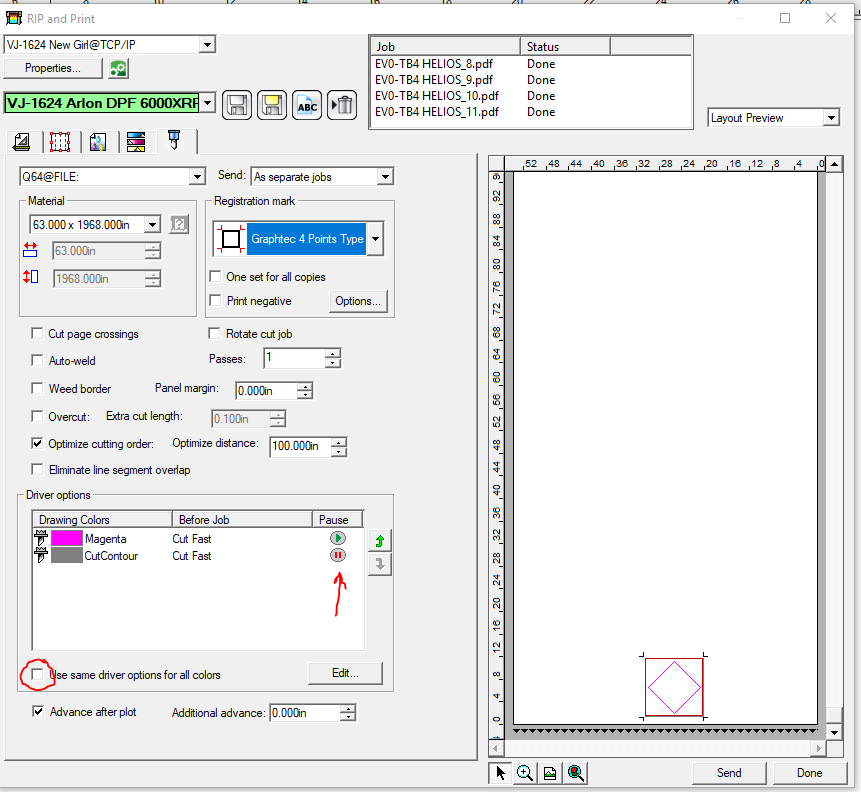Click the Send button
This screenshot has width=861, height=792.
point(729,773)
